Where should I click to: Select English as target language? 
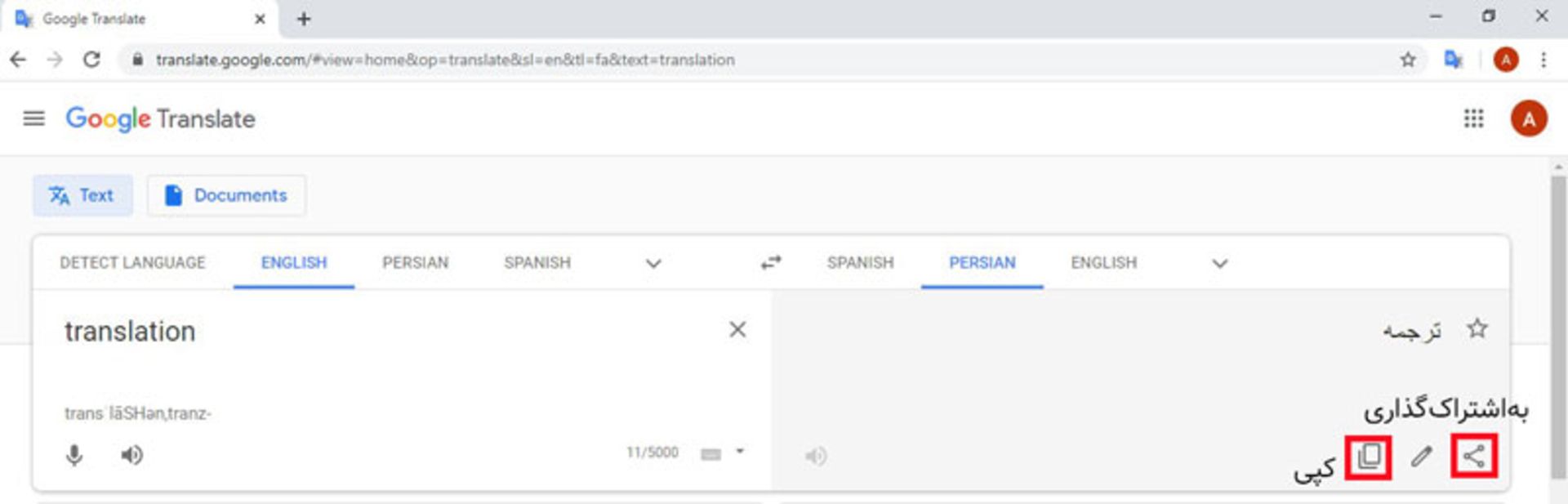(1104, 262)
